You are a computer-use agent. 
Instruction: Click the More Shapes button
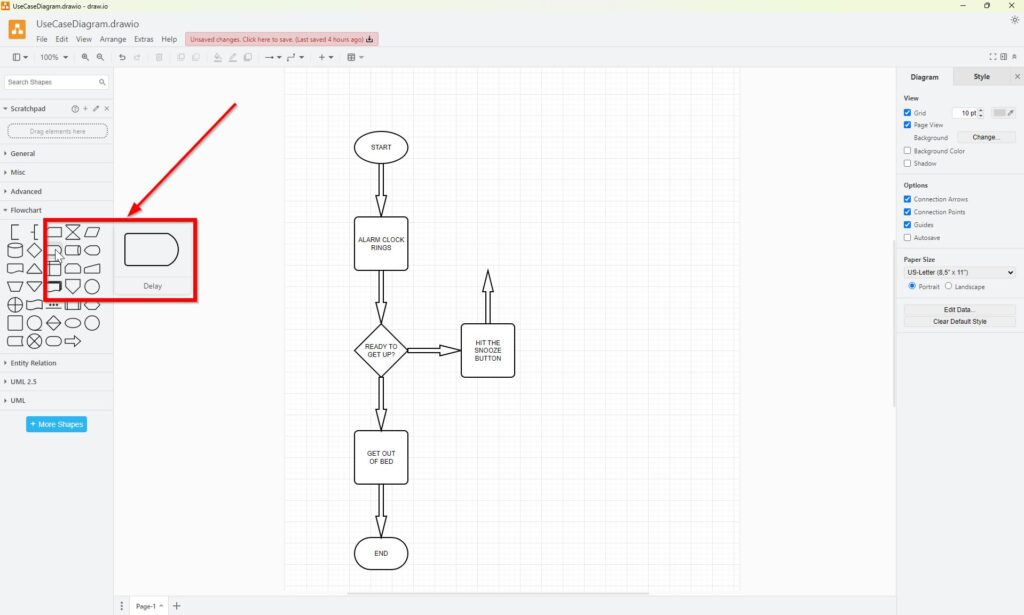57,424
